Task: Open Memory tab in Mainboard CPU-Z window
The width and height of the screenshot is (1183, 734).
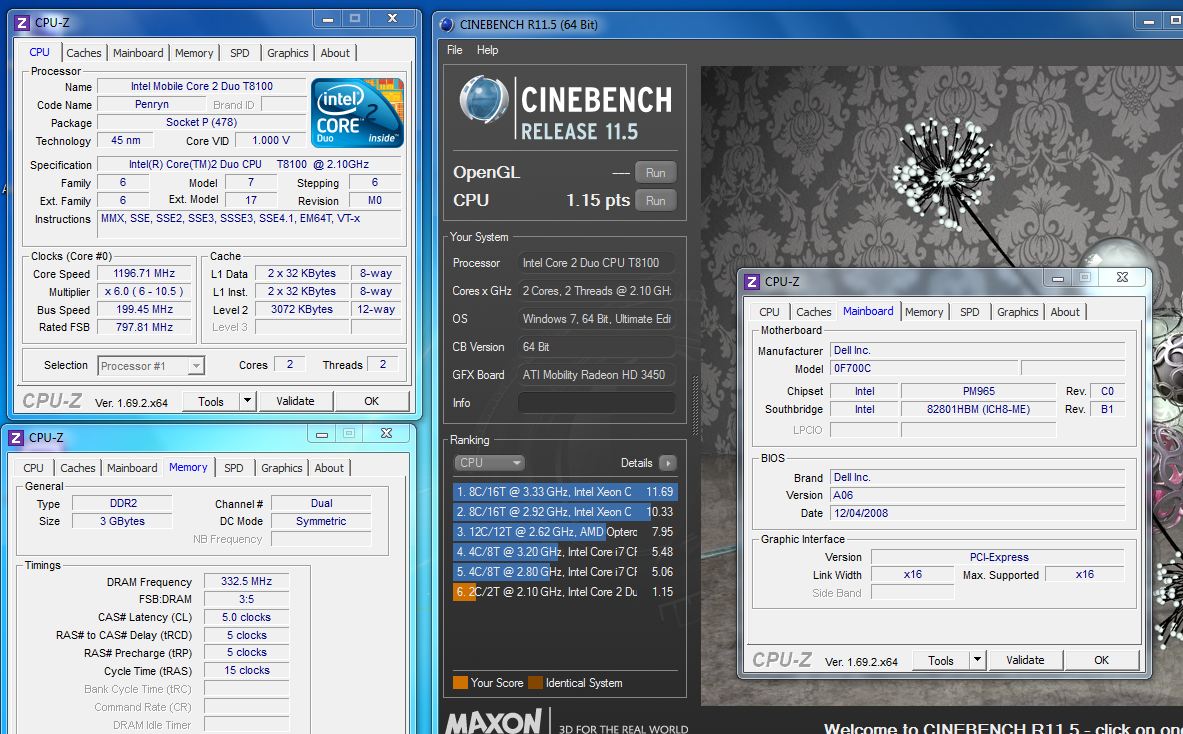Action: click(x=924, y=312)
